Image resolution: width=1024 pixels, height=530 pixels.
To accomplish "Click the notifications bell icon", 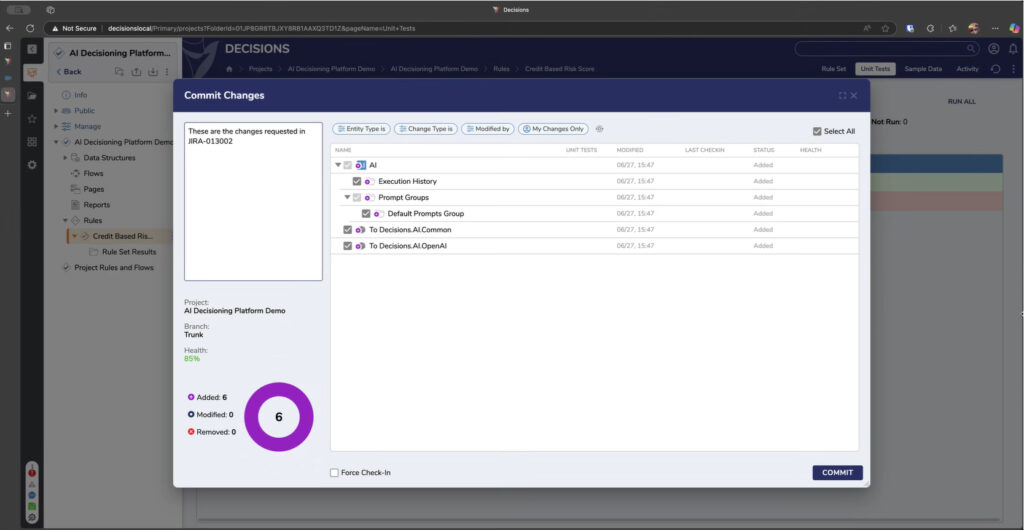I will (x=1011, y=48).
